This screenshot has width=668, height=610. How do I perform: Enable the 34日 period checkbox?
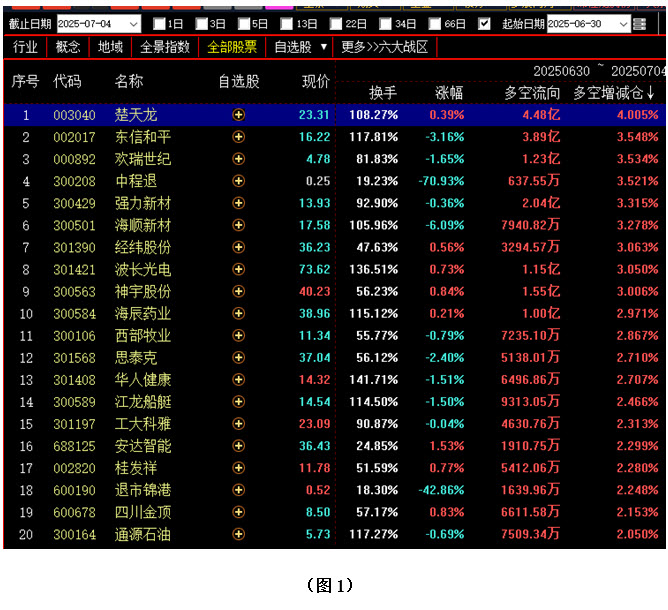tap(385, 24)
